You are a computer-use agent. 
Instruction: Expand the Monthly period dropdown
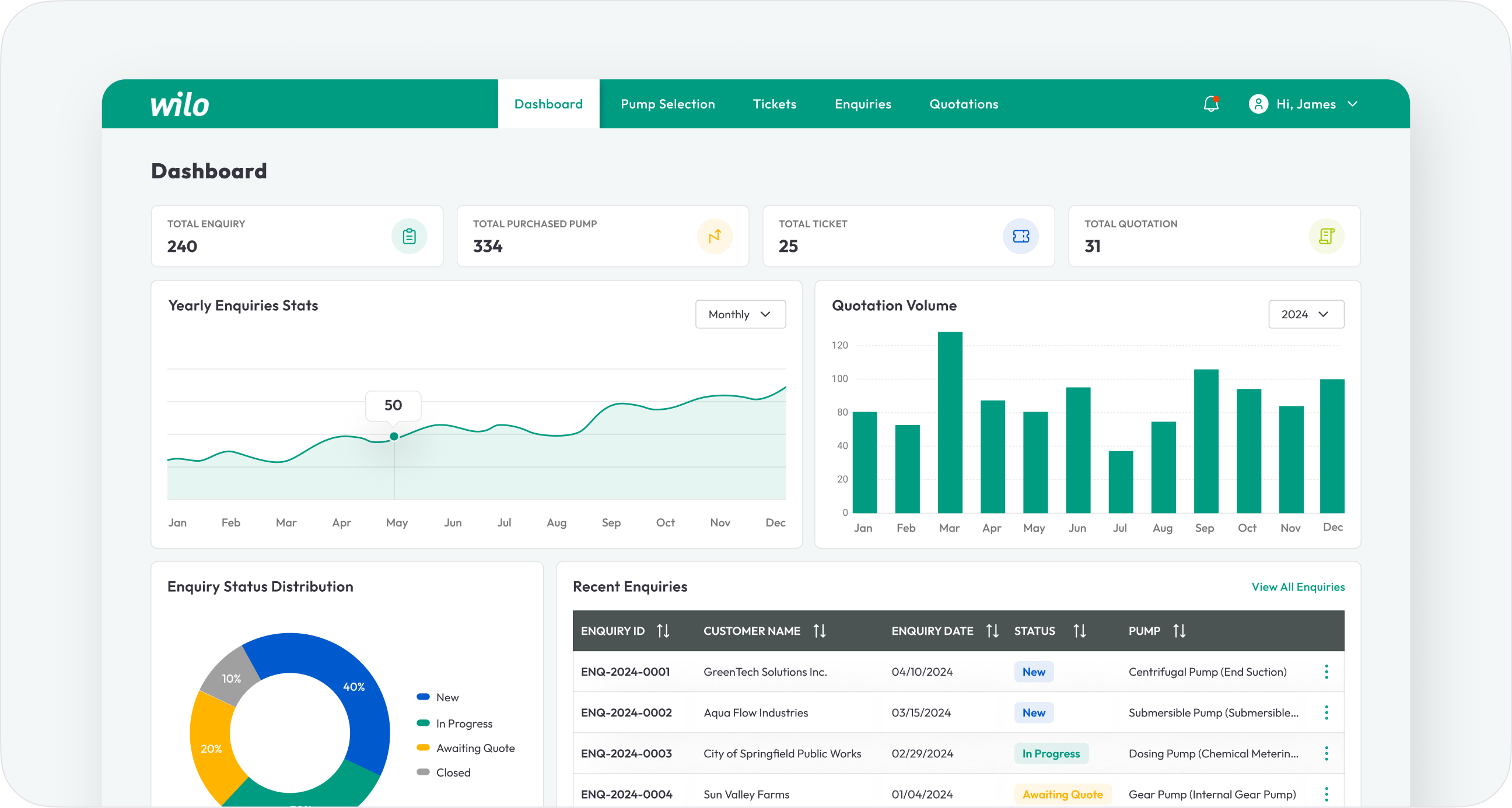[x=740, y=315]
